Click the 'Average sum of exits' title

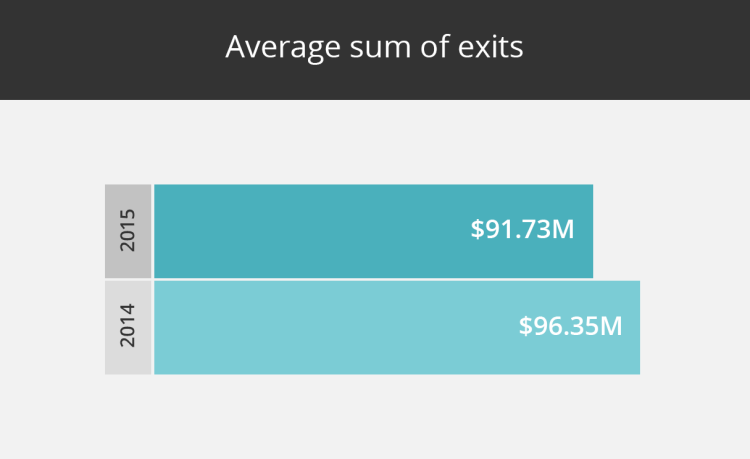pyautogui.click(x=375, y=47)
